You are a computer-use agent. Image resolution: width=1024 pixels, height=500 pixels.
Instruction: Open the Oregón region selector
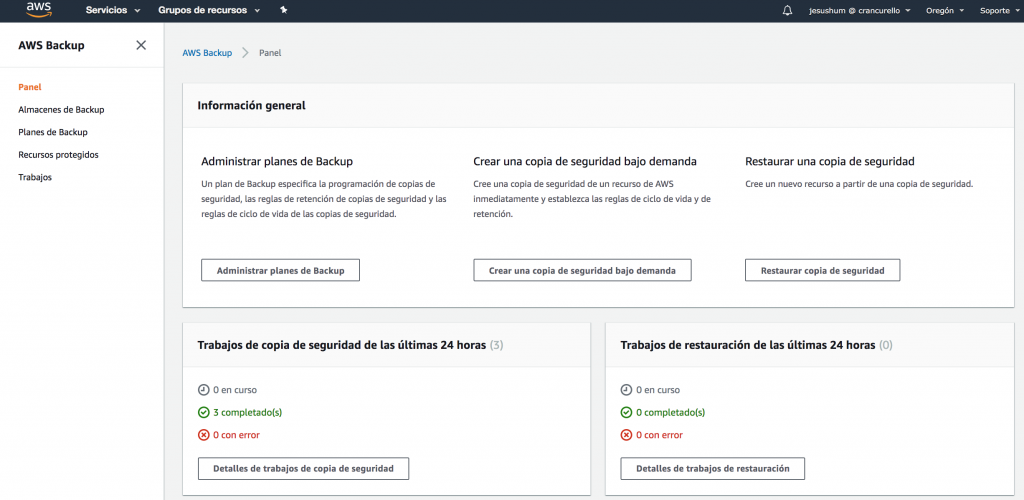click(x=943, y=10)
